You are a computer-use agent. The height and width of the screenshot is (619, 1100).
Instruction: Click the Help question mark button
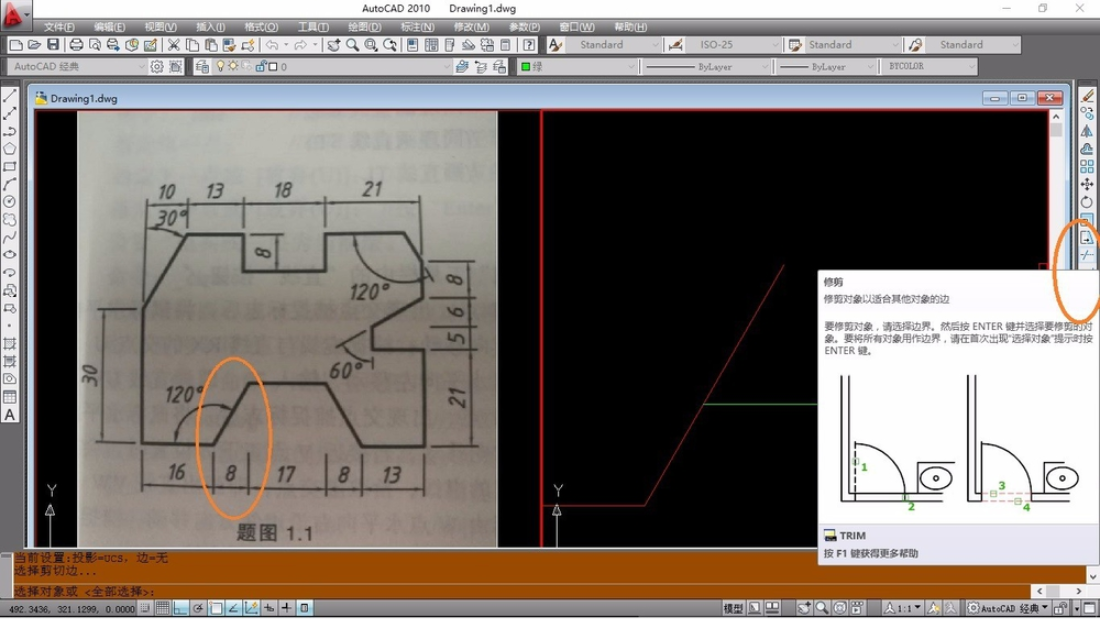(529, 45)
